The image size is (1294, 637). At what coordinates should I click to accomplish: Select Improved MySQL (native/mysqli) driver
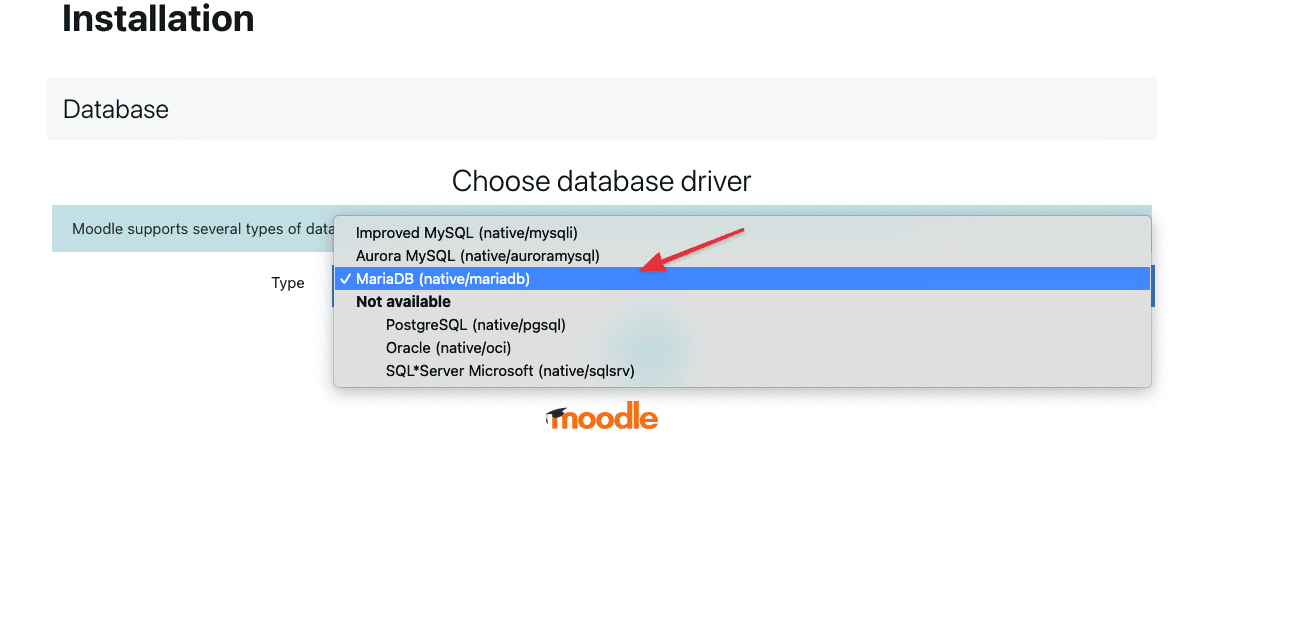(x=466, y=233)
